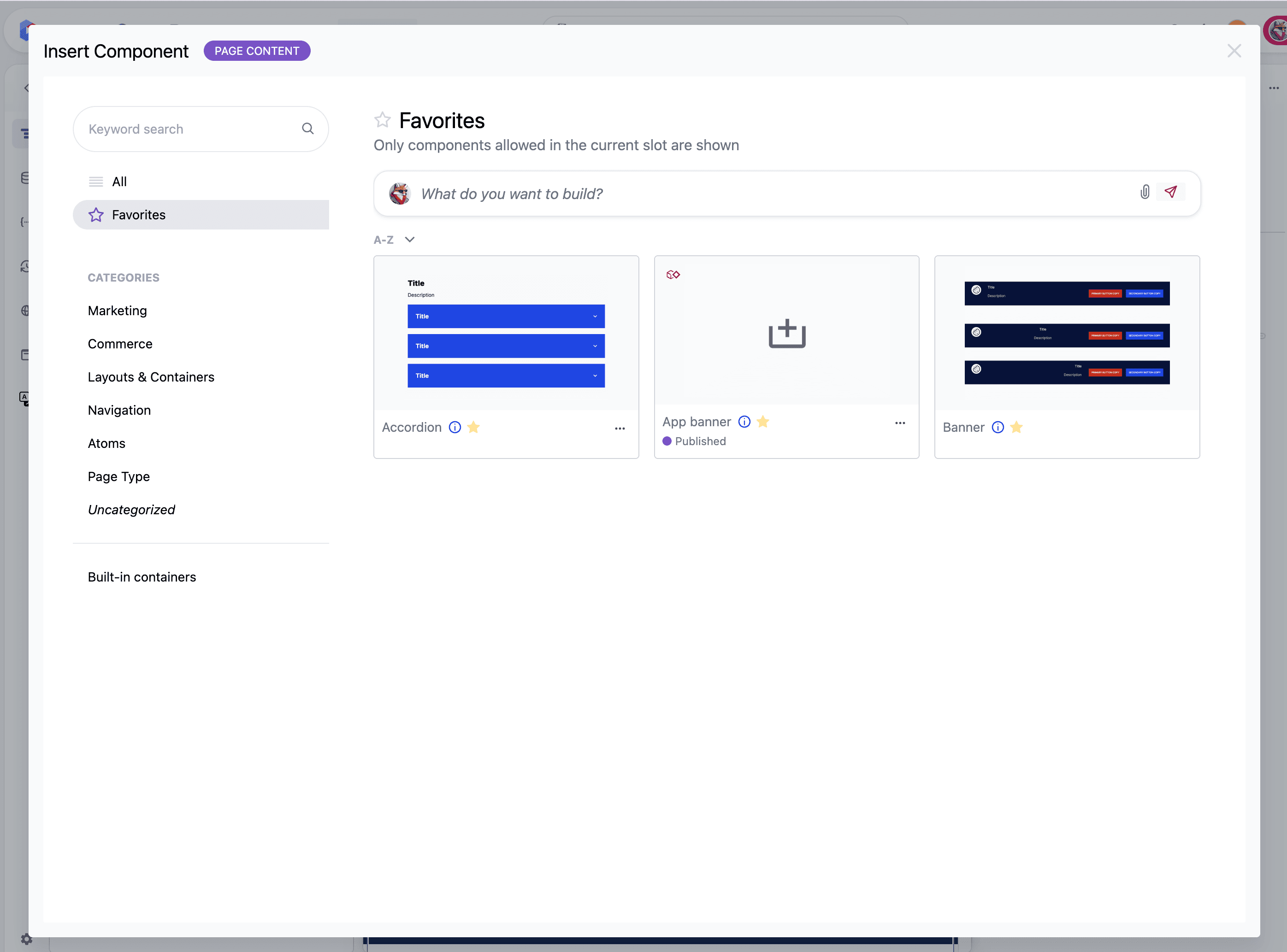Viewport: 1287px width, 952px height.
Task: Click the search magnifier icon
Action: pyautogui.click(x=308, y=129)
